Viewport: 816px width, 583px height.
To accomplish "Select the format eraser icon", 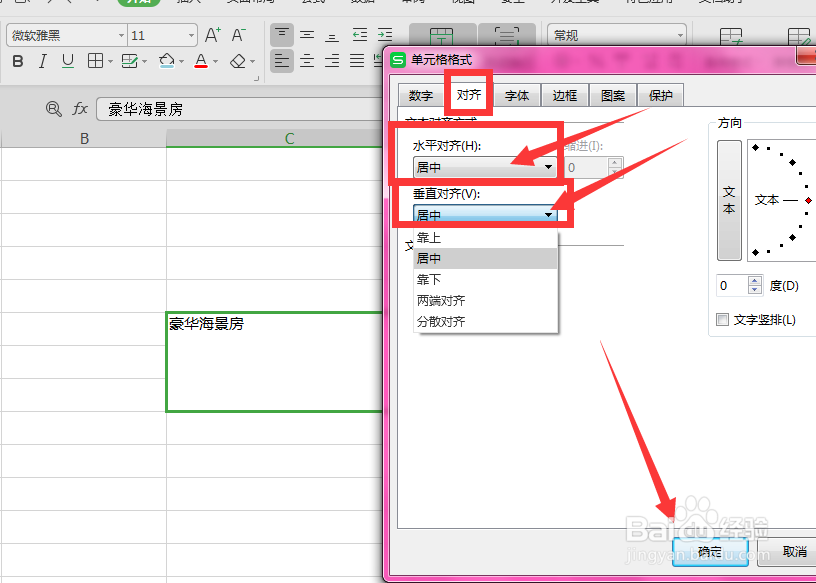I will [x=237, y=60].
